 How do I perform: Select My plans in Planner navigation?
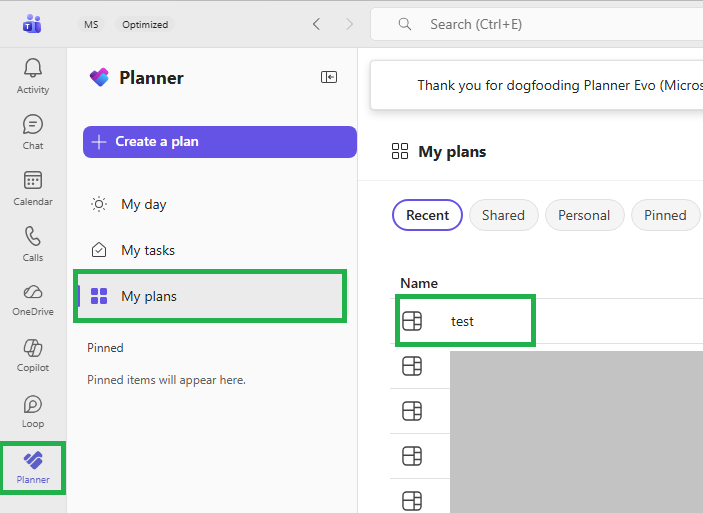pyautogui.click(x=210, y=296)
